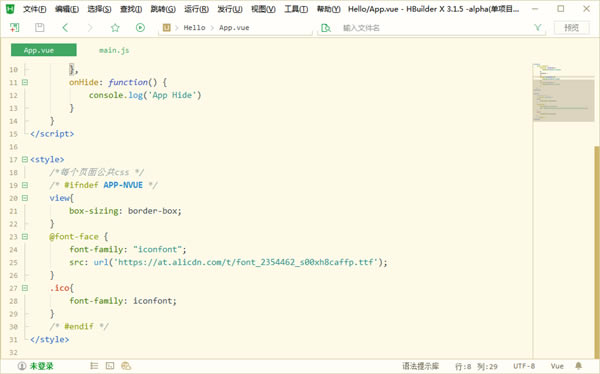
Task: Switch to the App.vue tab
Action: [44, 50]
